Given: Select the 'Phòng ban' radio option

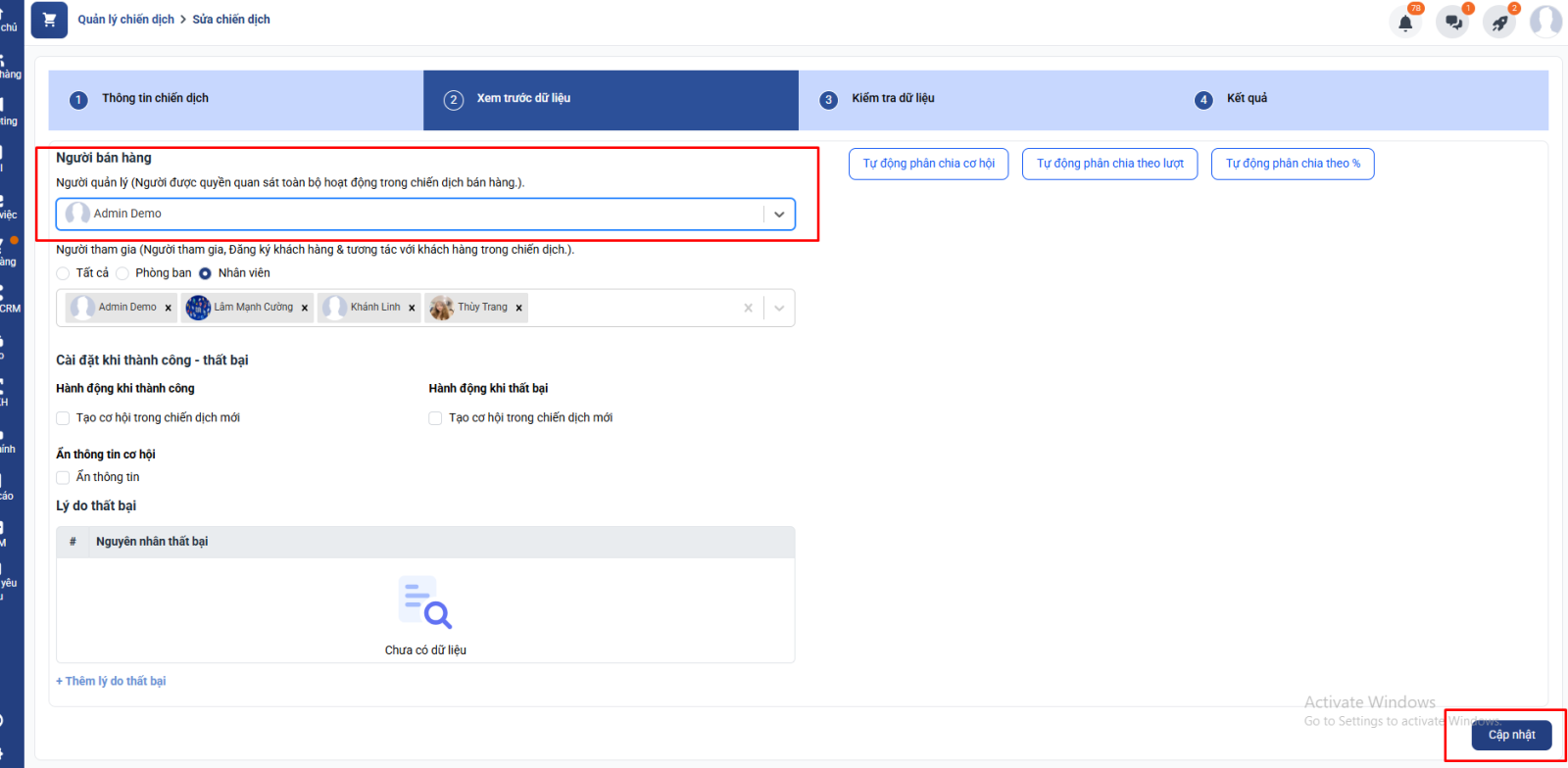Looking at the screenshot, I should pyautogui.click(x=122, y=273).
